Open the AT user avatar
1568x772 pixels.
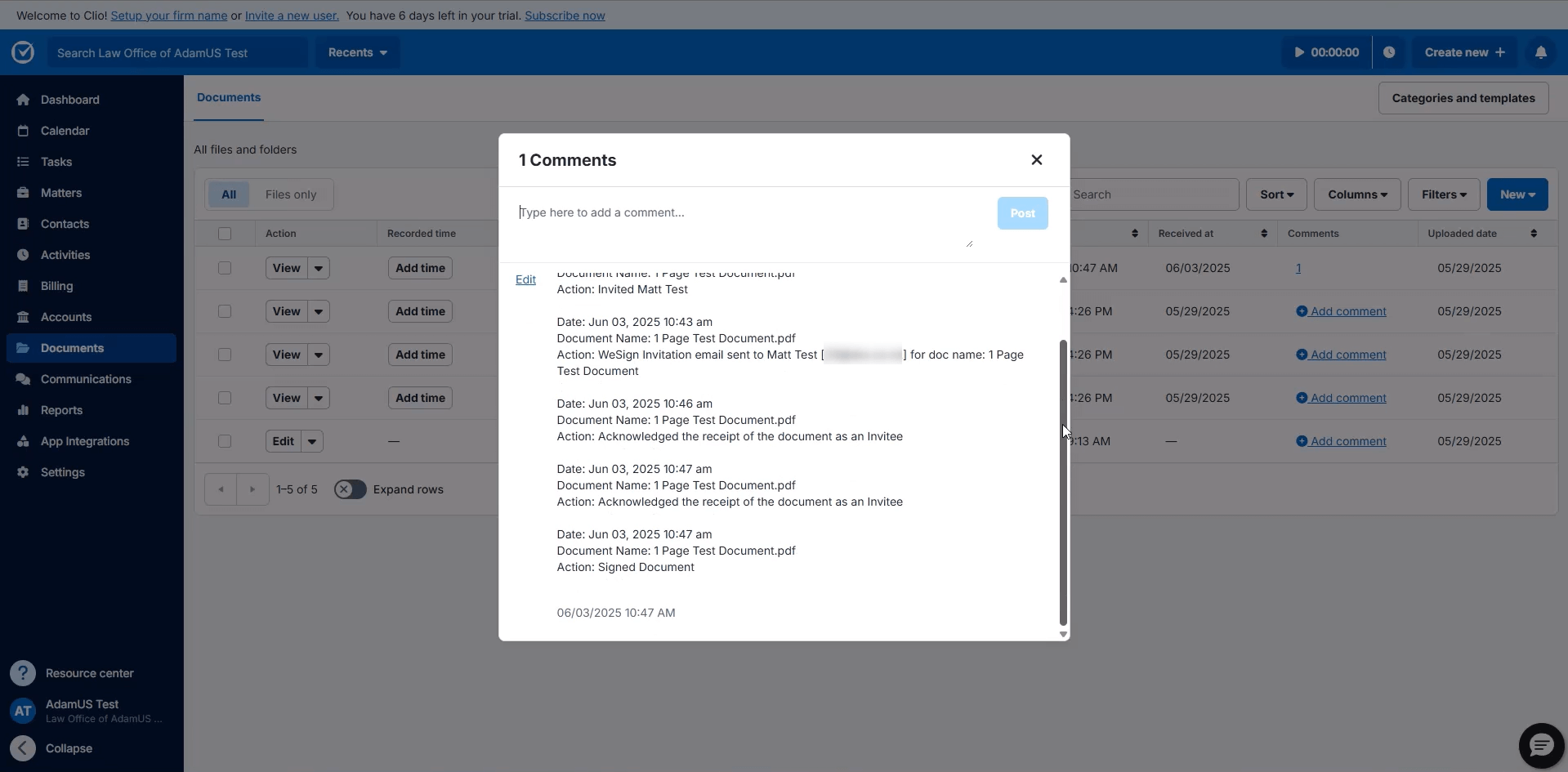(23, 711)
